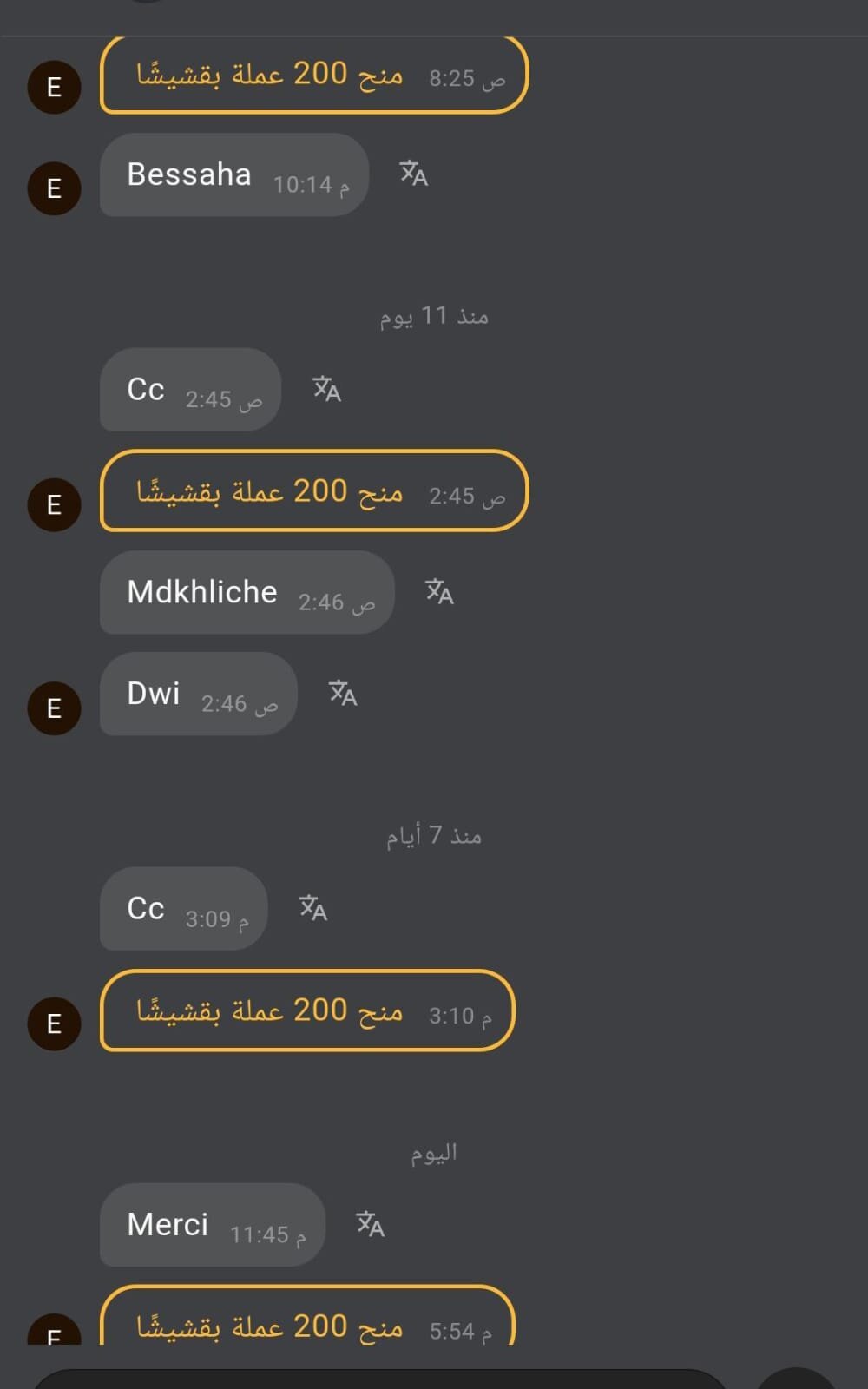Open the E avatar beside Bessaha
The height and width of the screenshot is (1389, 868).
pos(54,188)
